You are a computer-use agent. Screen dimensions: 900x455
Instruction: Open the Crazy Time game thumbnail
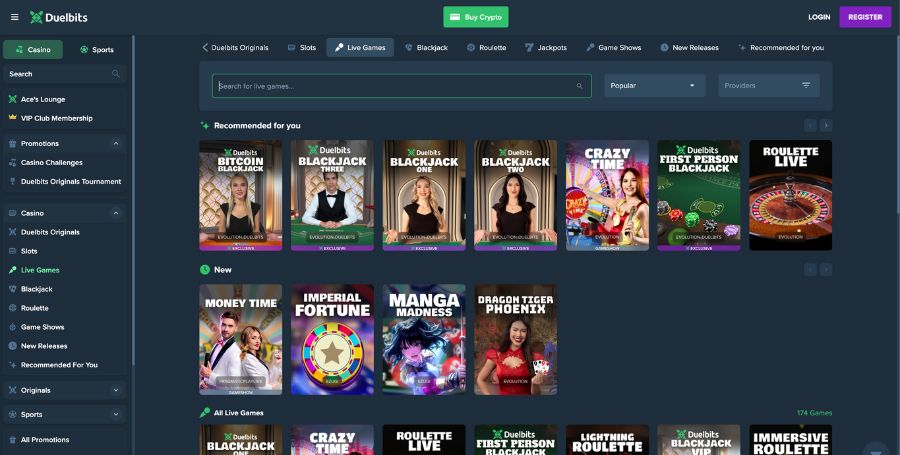607,195
